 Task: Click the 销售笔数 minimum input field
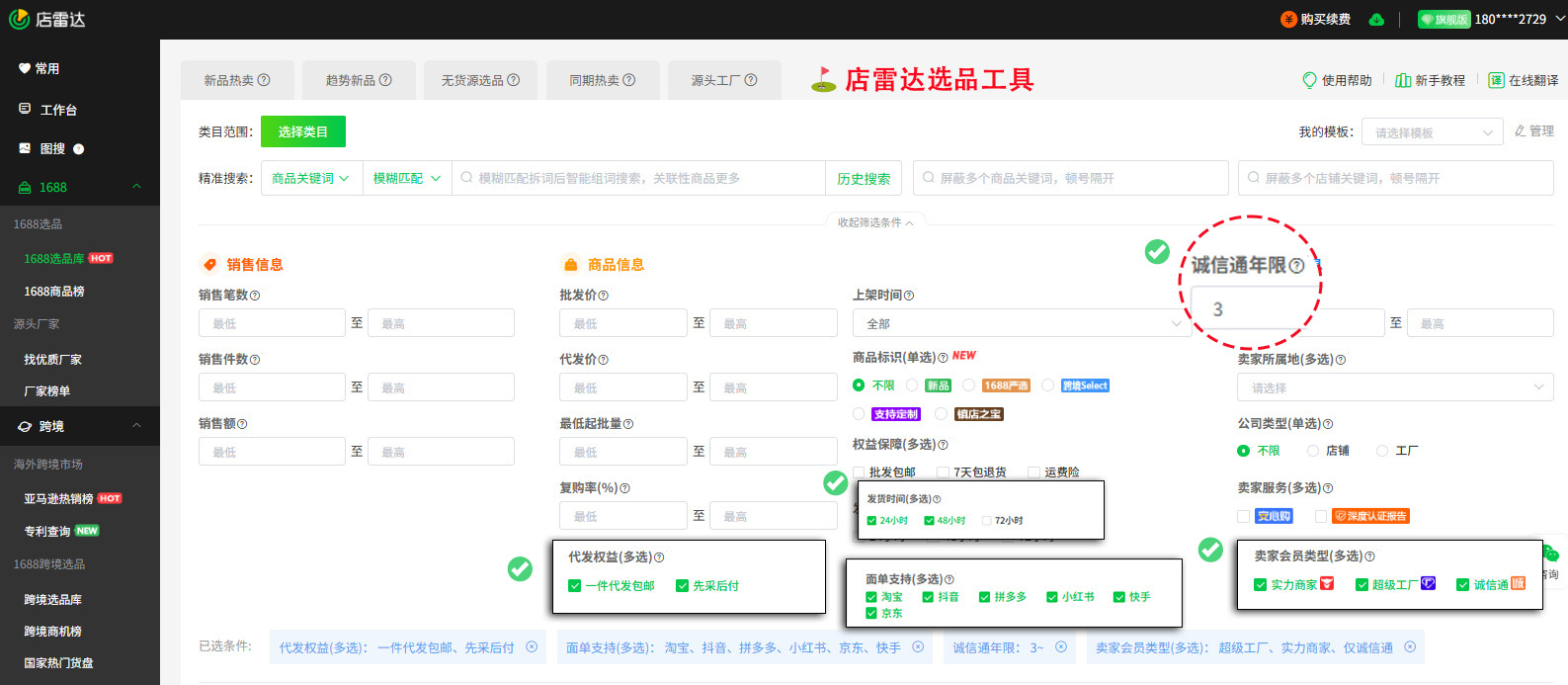point(272,323)
